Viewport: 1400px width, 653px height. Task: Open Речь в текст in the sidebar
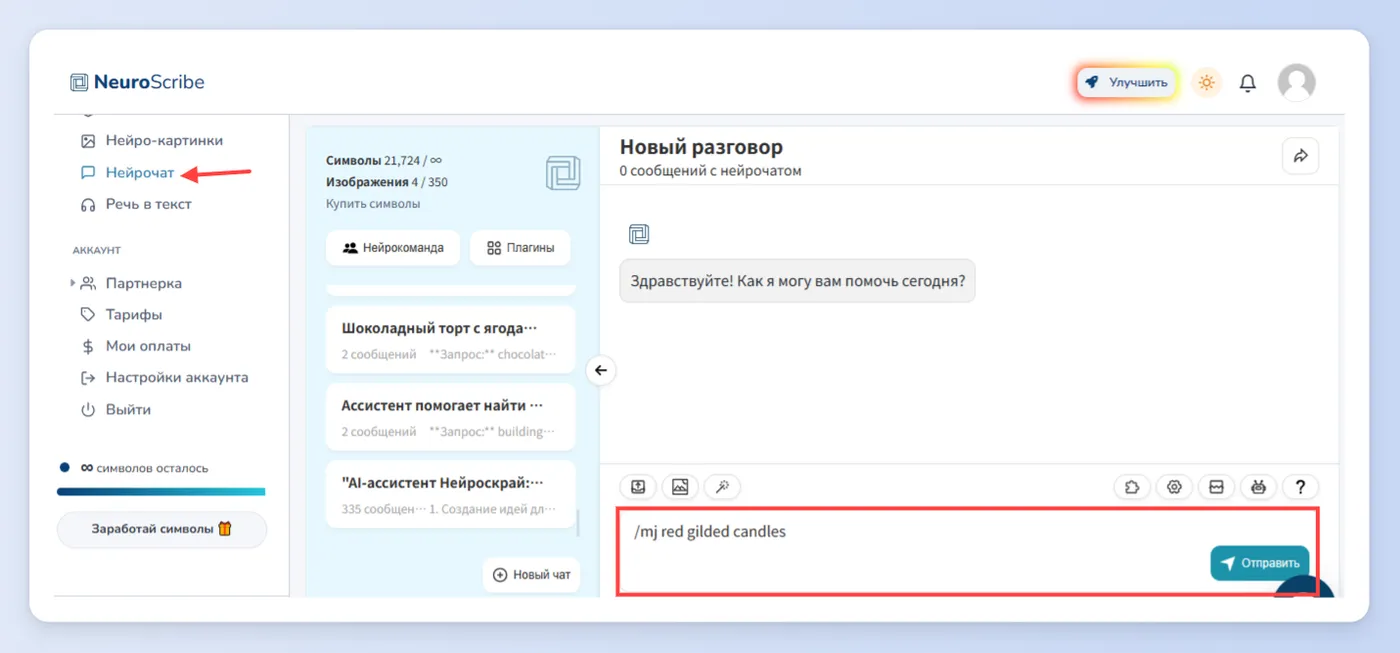[x=136, y=204]
